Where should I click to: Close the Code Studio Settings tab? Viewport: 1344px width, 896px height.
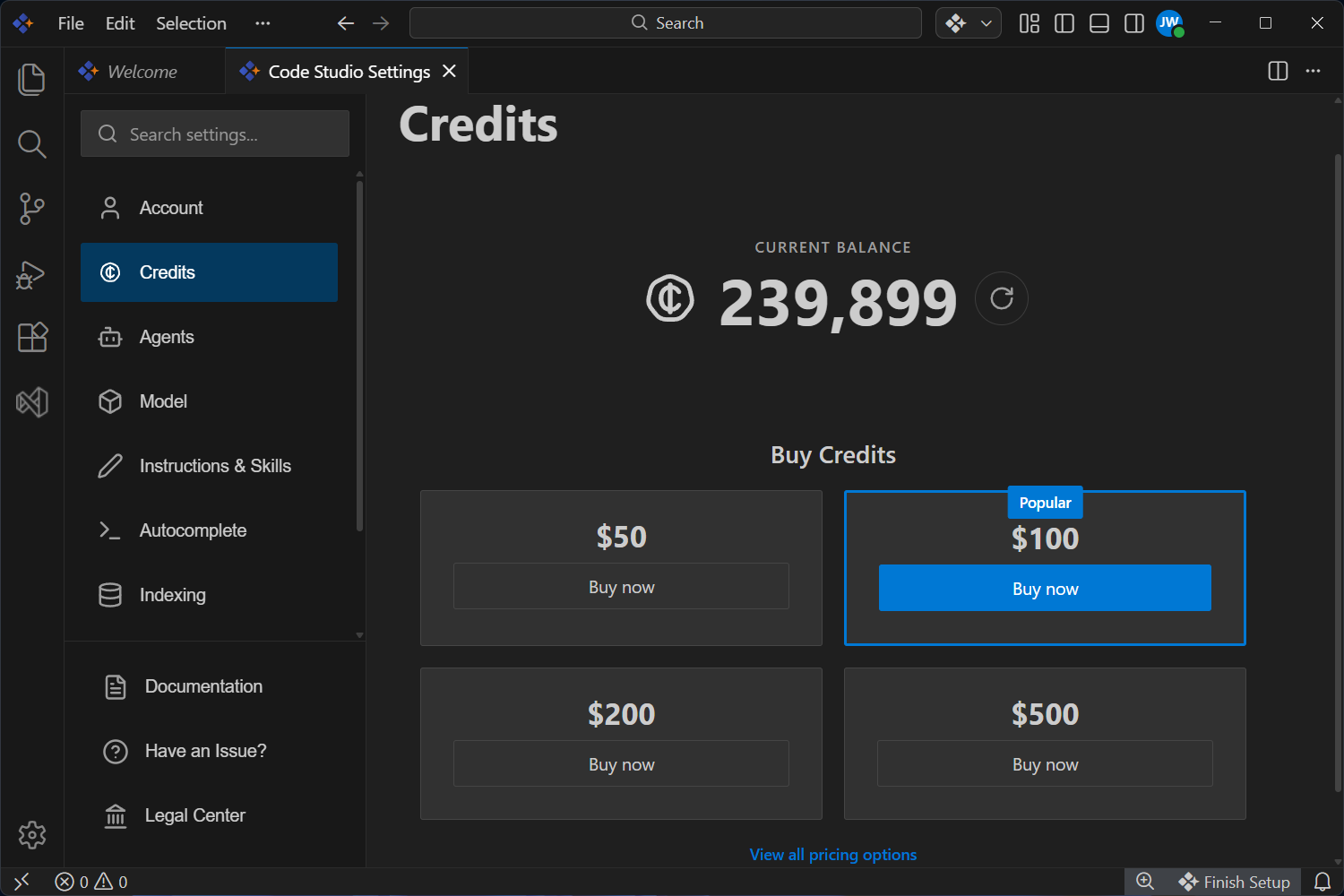tap(449, 71)
